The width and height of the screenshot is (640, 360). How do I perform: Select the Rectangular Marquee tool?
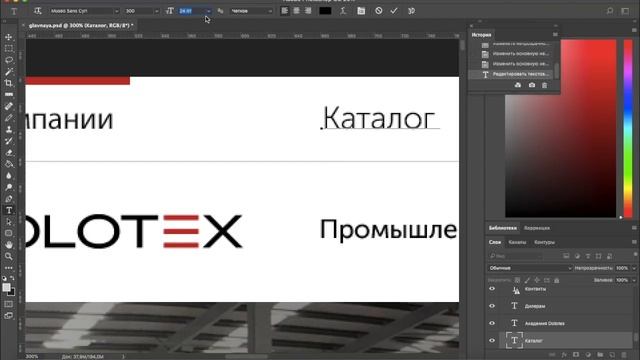click(x=9, y=49)
